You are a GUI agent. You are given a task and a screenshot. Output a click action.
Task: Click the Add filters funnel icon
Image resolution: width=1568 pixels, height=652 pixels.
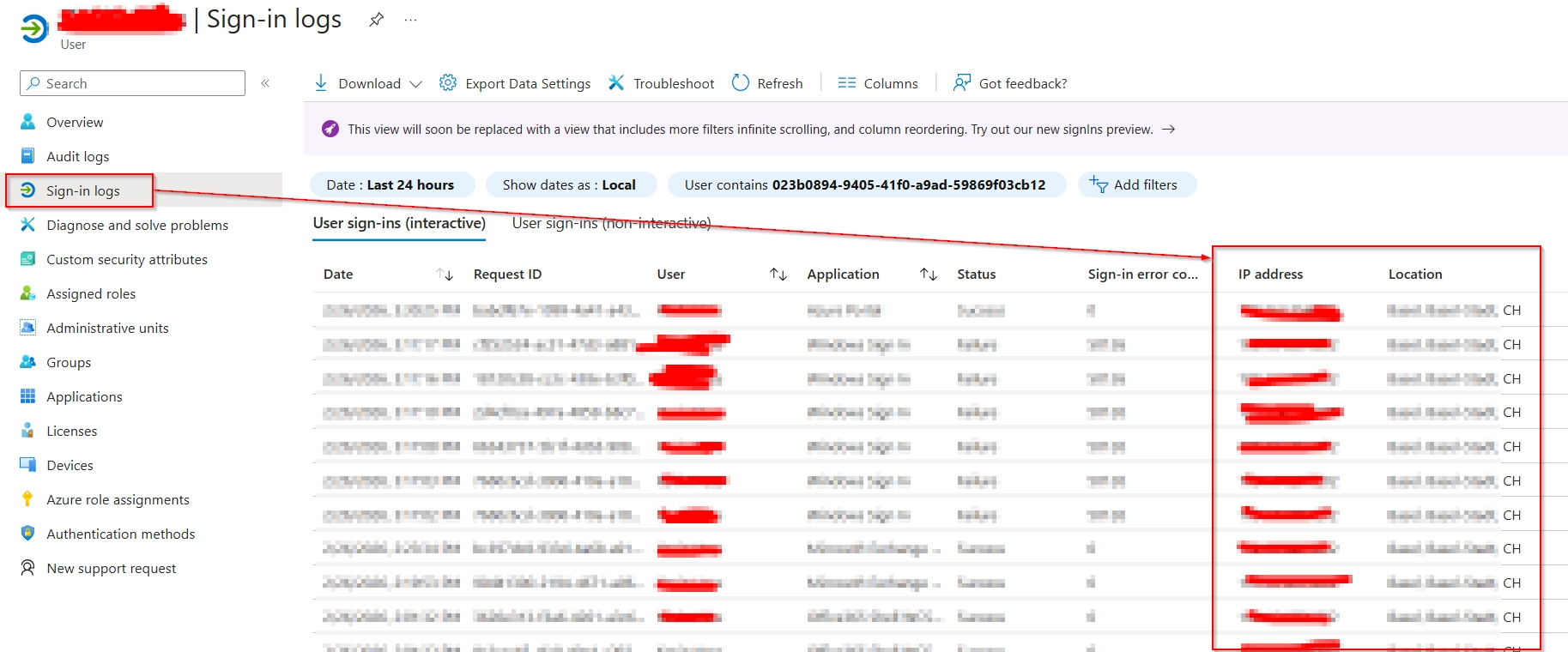tap(1099, 184)
